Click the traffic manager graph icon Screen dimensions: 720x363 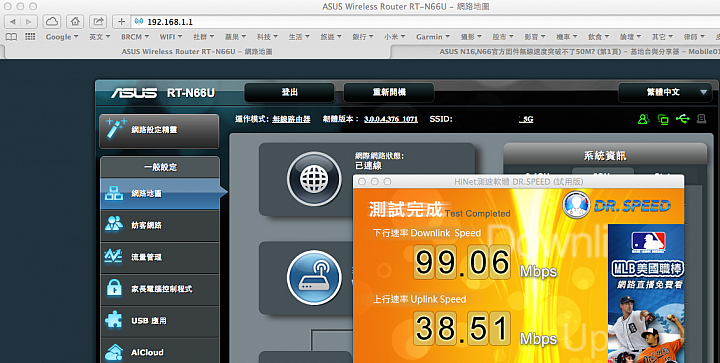113,256
